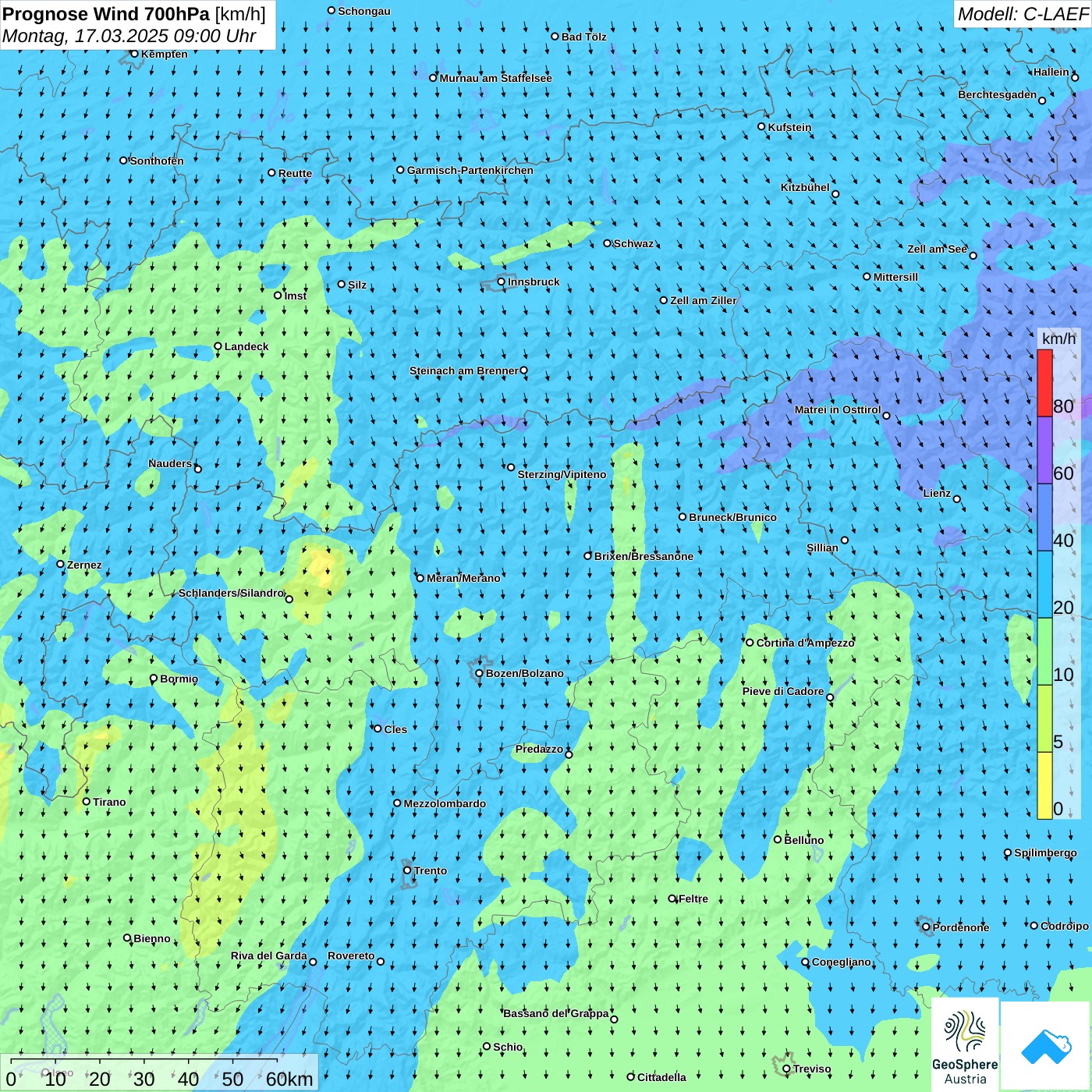
Task: Click the Kufstein station dot
Action: [x=761, y=126]
